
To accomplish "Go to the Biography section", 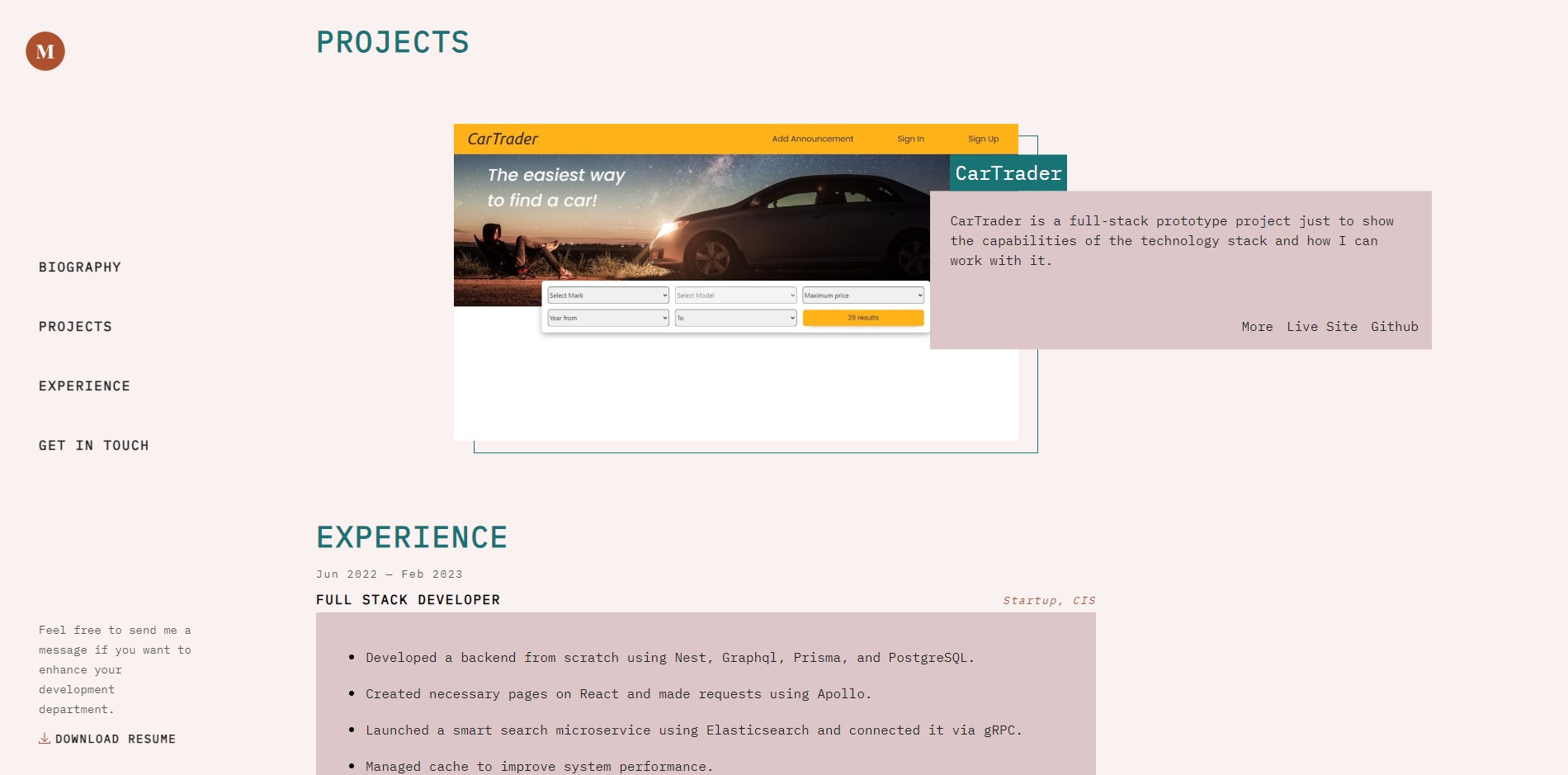I will click(x=80, y=267).
